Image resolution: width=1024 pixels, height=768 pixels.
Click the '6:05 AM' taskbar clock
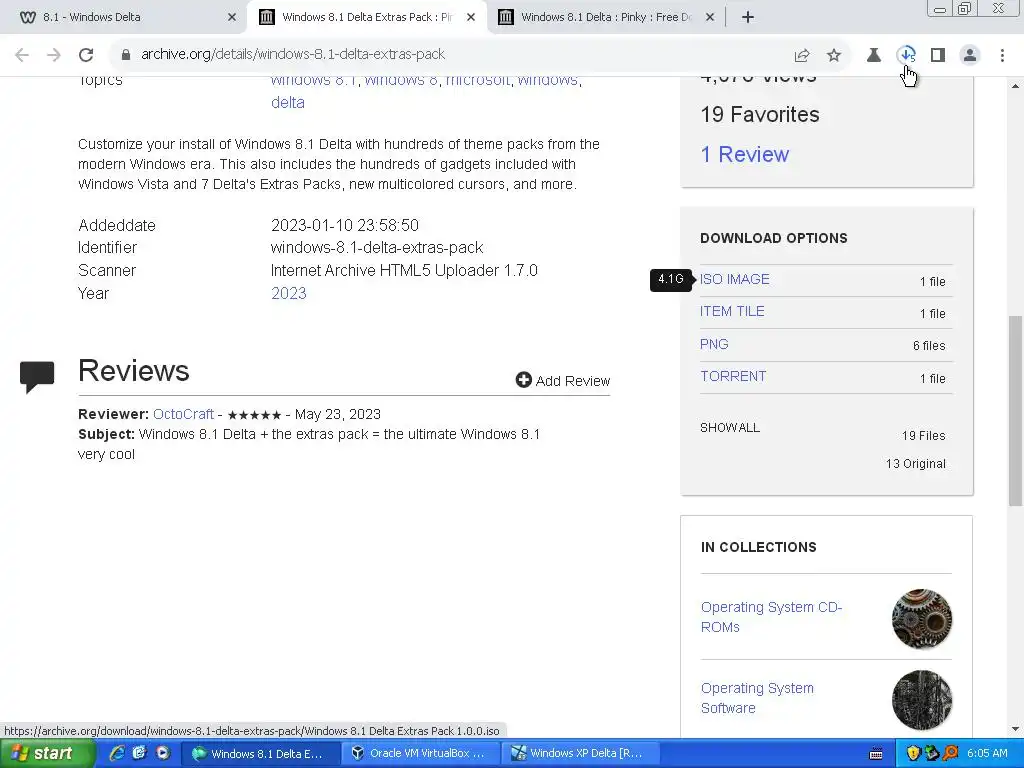[x=987, y=753]
